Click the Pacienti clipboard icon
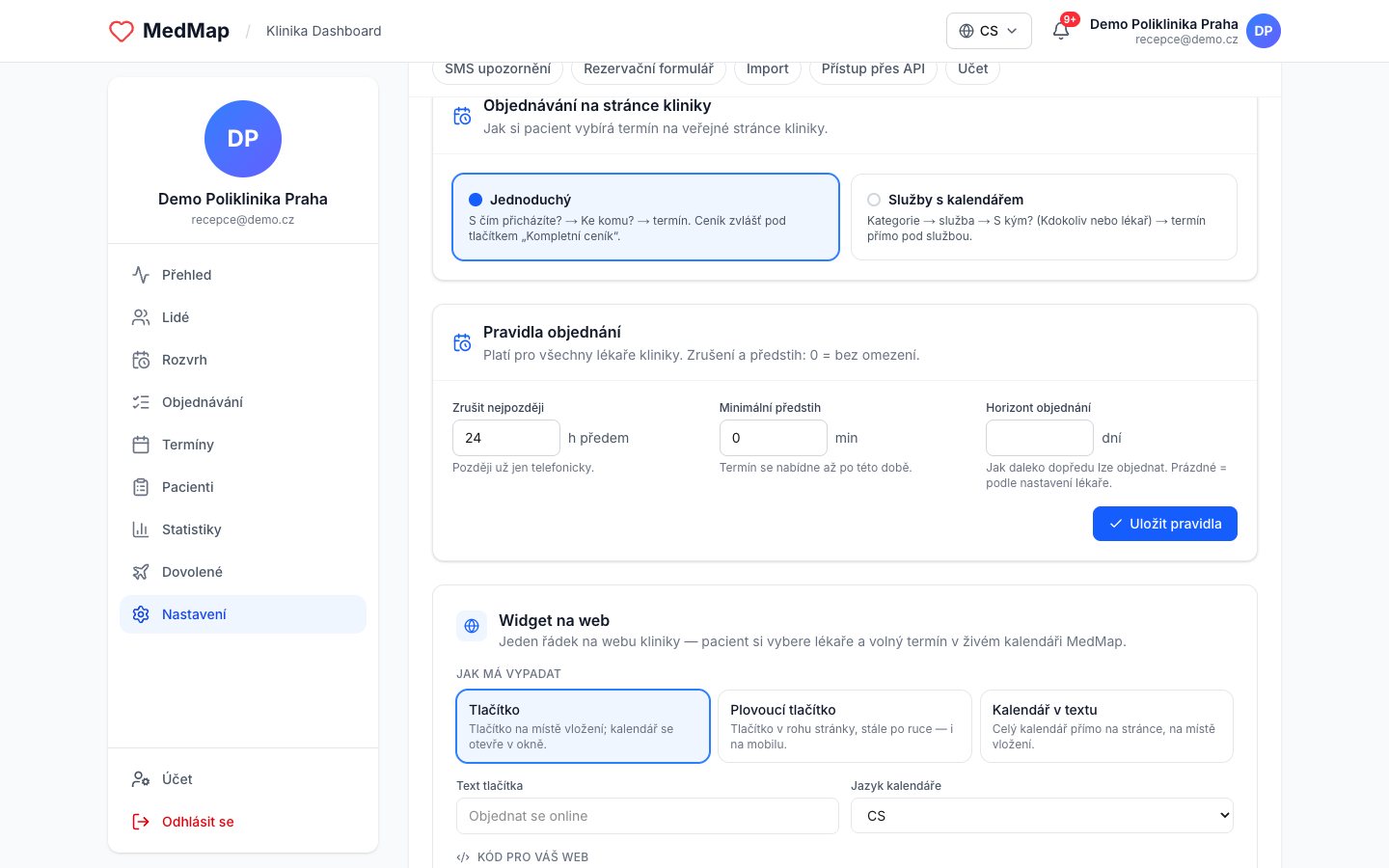This screenshot has height=868, width=1389. [x=141, y=487]
